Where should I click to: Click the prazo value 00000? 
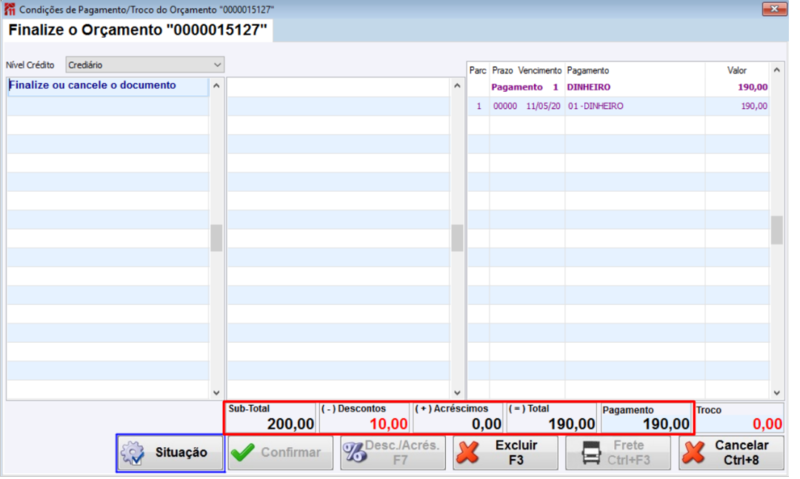pos(505,106)
